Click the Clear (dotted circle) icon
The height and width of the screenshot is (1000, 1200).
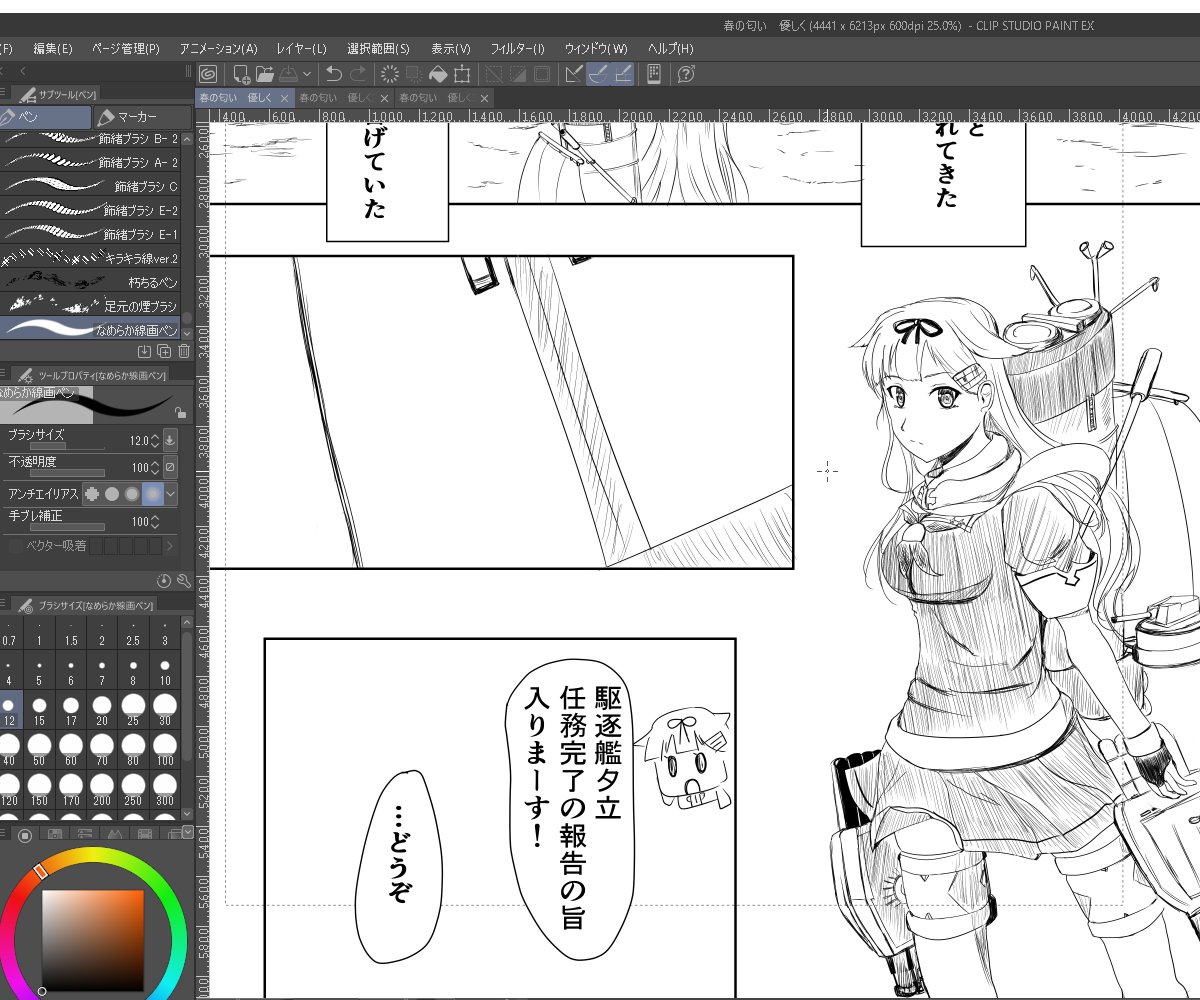pyautogui.click(x=390, y=73)
